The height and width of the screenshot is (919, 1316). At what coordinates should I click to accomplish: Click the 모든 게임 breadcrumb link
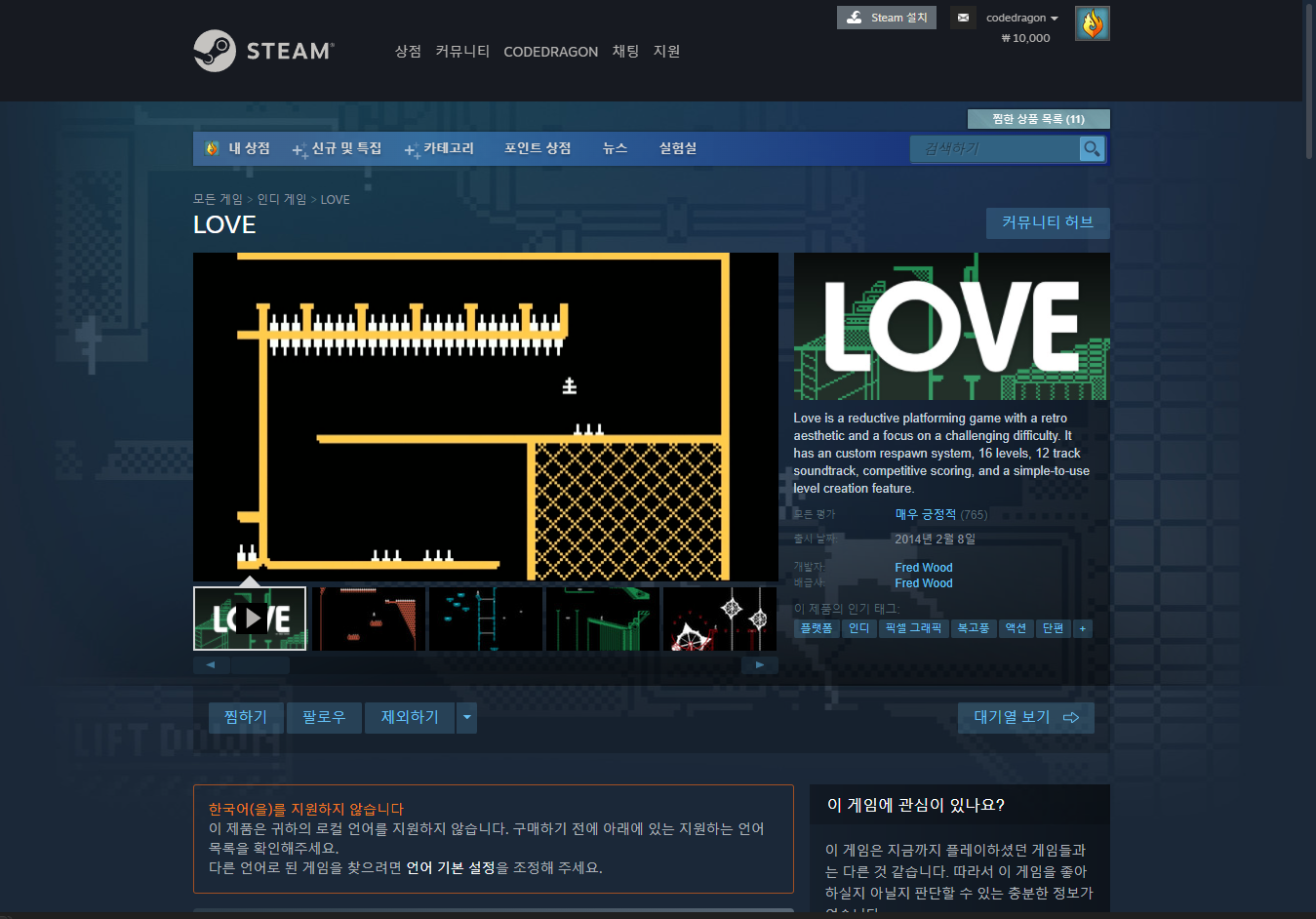coord(218,199)
